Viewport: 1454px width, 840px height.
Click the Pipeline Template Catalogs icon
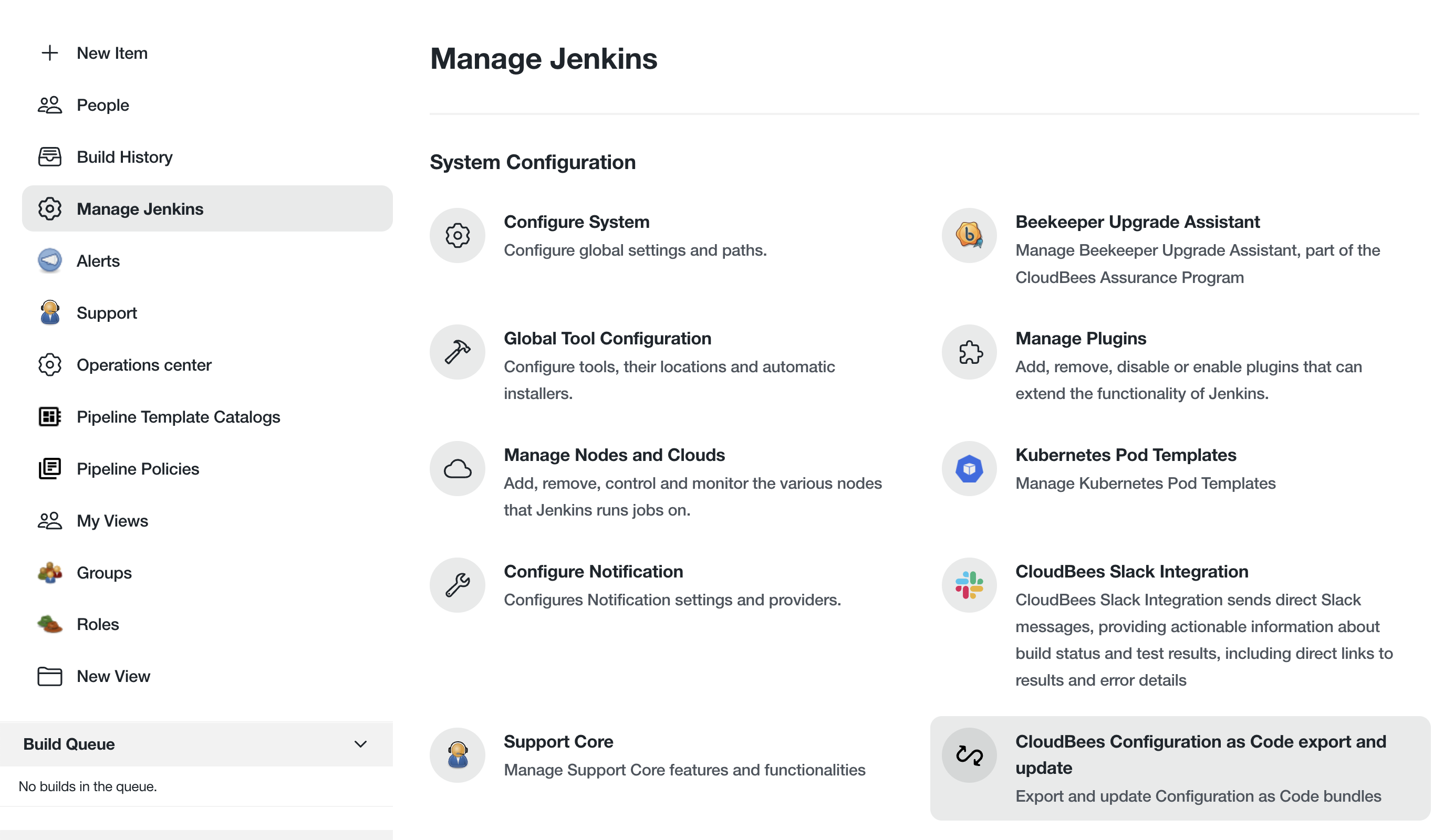coord(49,416)
